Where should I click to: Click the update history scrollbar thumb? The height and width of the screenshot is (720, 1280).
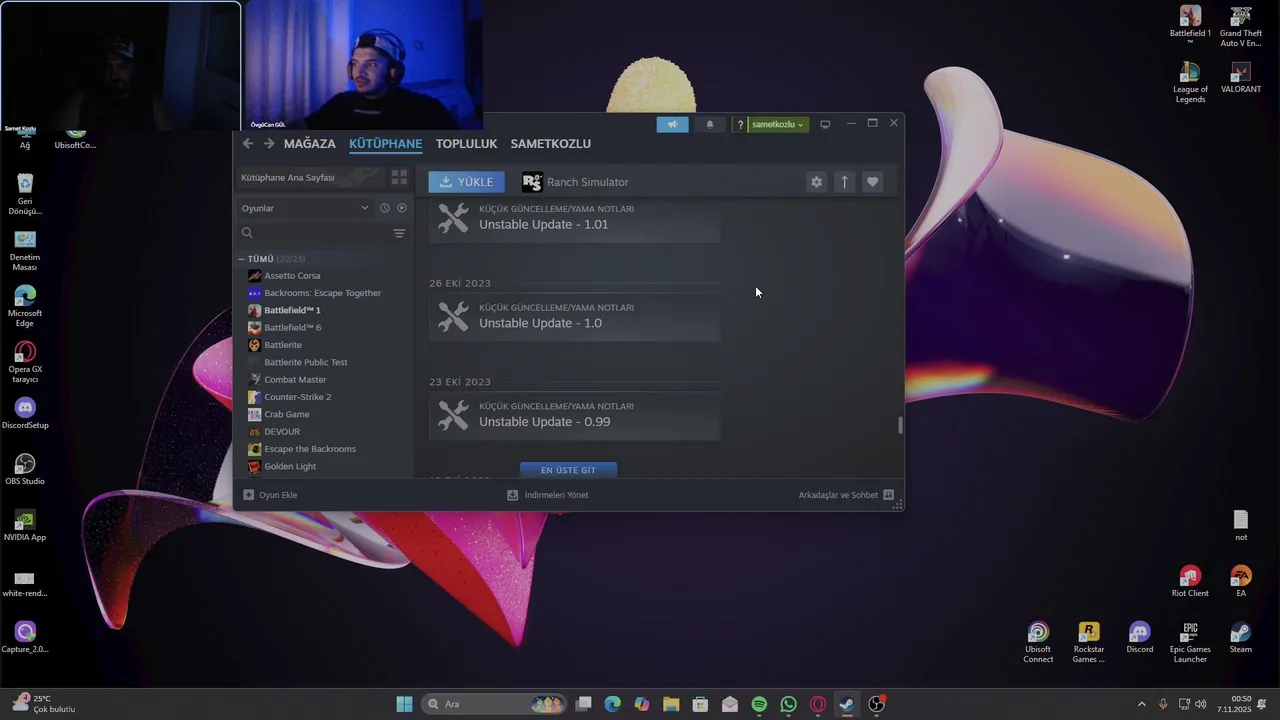900,425
